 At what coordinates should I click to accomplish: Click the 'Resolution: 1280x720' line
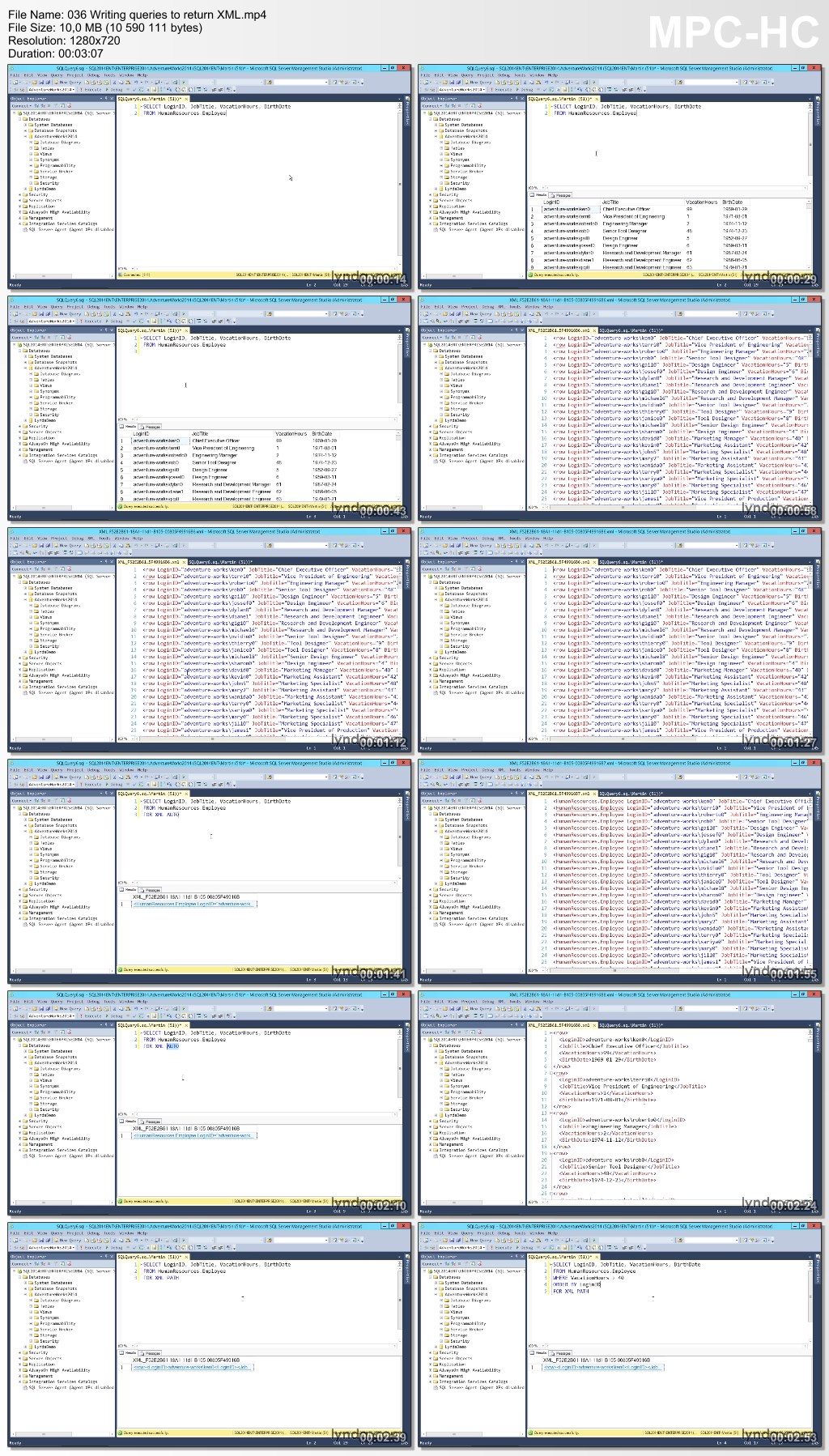(64, 40)
